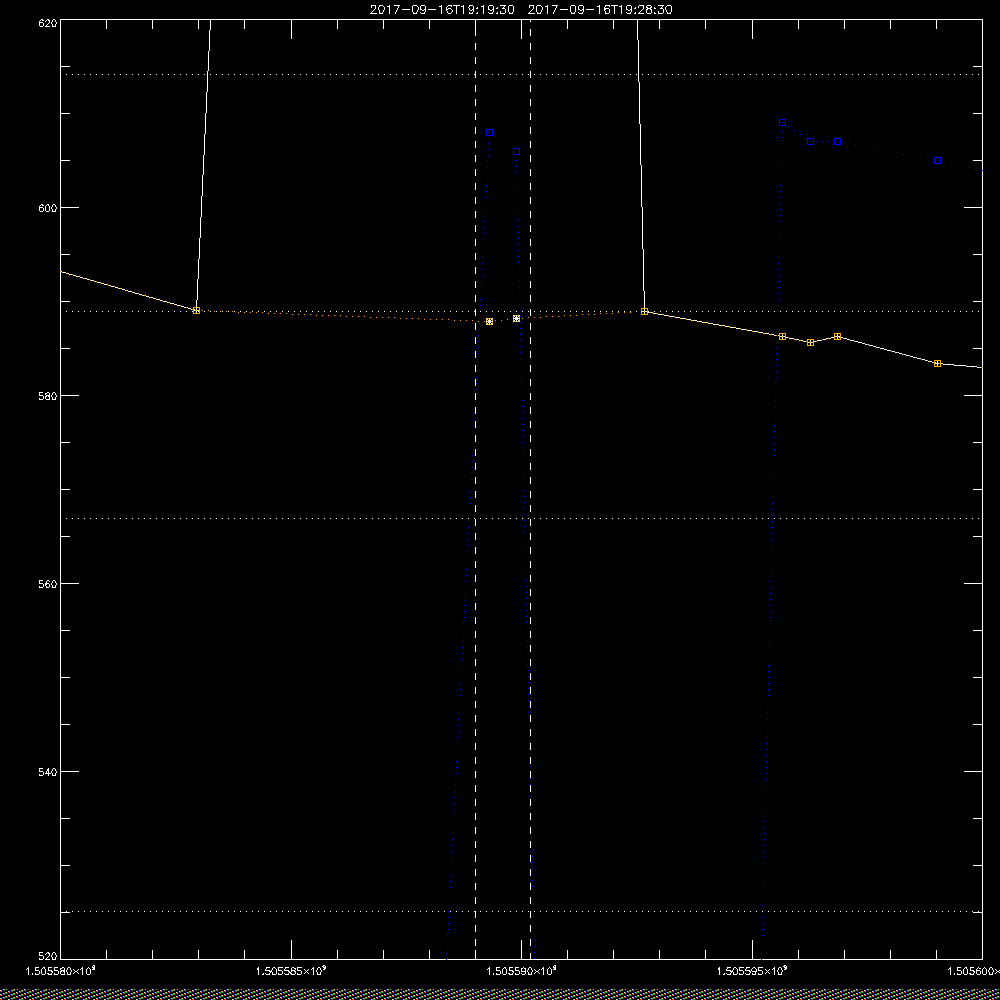The width and height of the screenshot is (1000, 1000).
Task: Click the 1.505590×10⁹ x-axis label
Action: [x=522, y=971]
